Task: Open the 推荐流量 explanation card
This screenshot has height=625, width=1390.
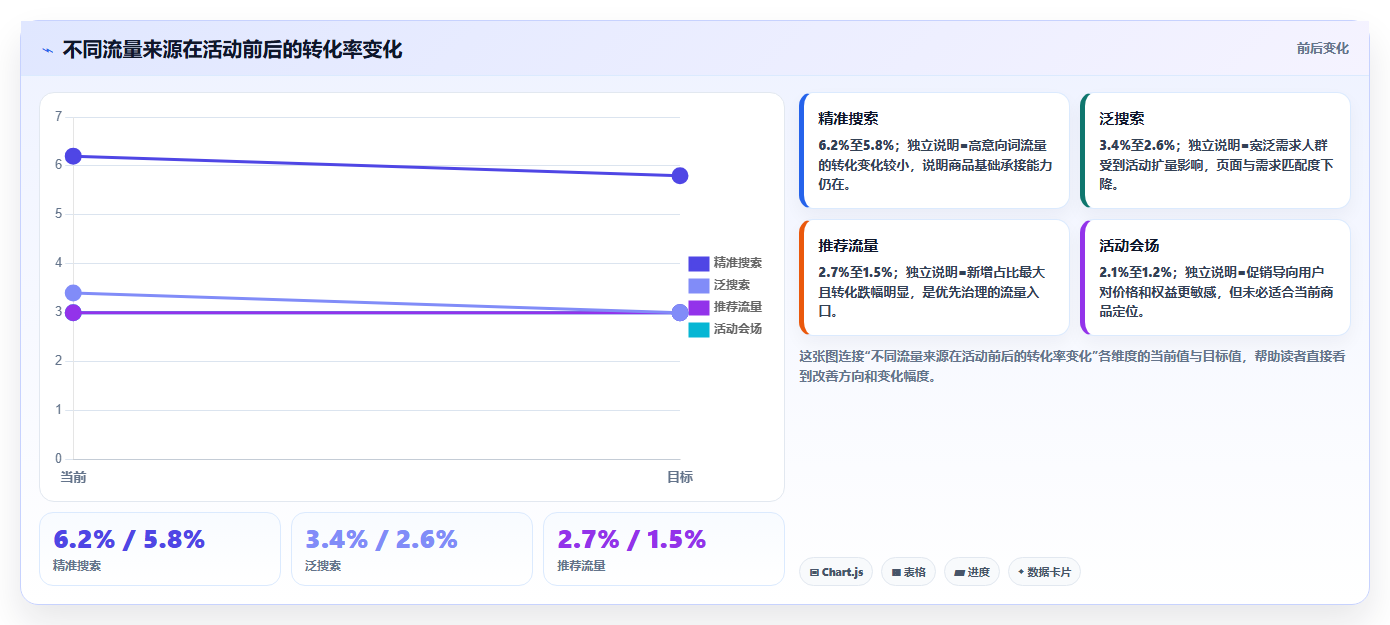Action: click(x=934, y=277)
